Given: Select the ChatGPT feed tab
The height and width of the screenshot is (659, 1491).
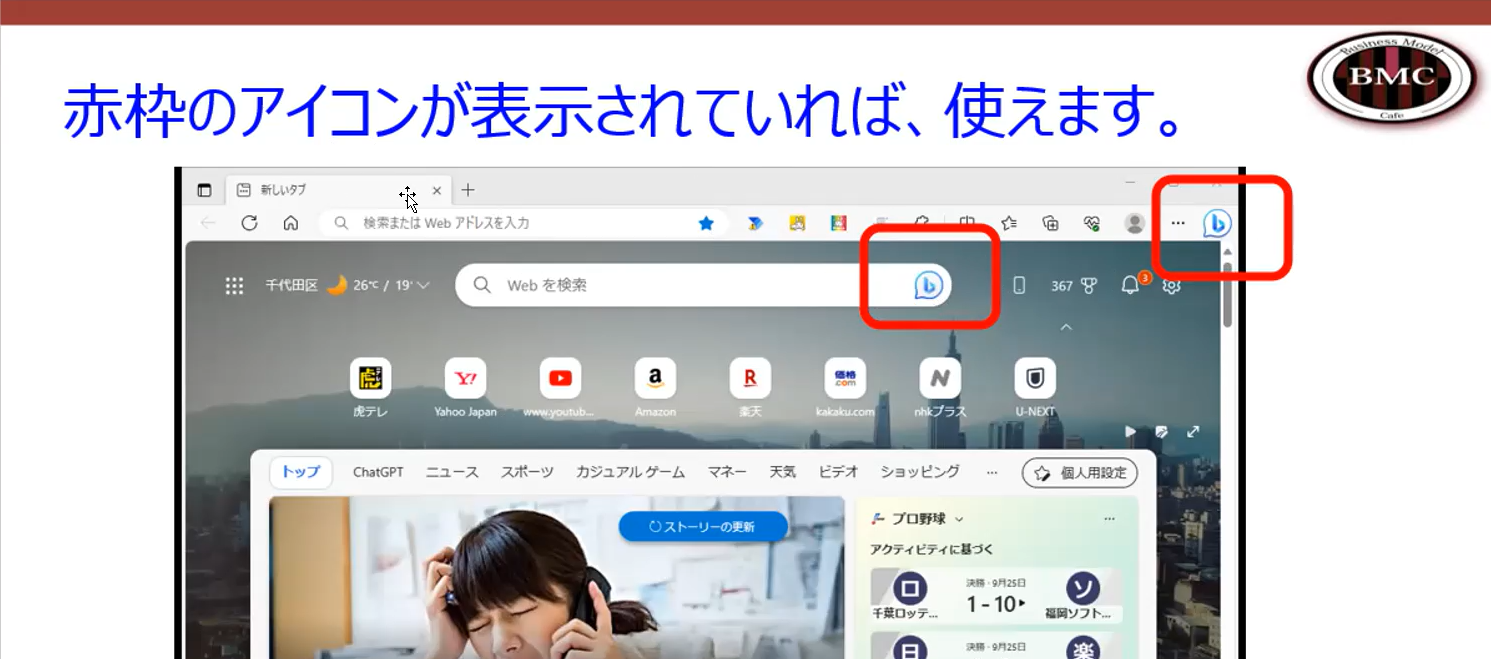Looking at the screenshot, I should coord(378,473).
